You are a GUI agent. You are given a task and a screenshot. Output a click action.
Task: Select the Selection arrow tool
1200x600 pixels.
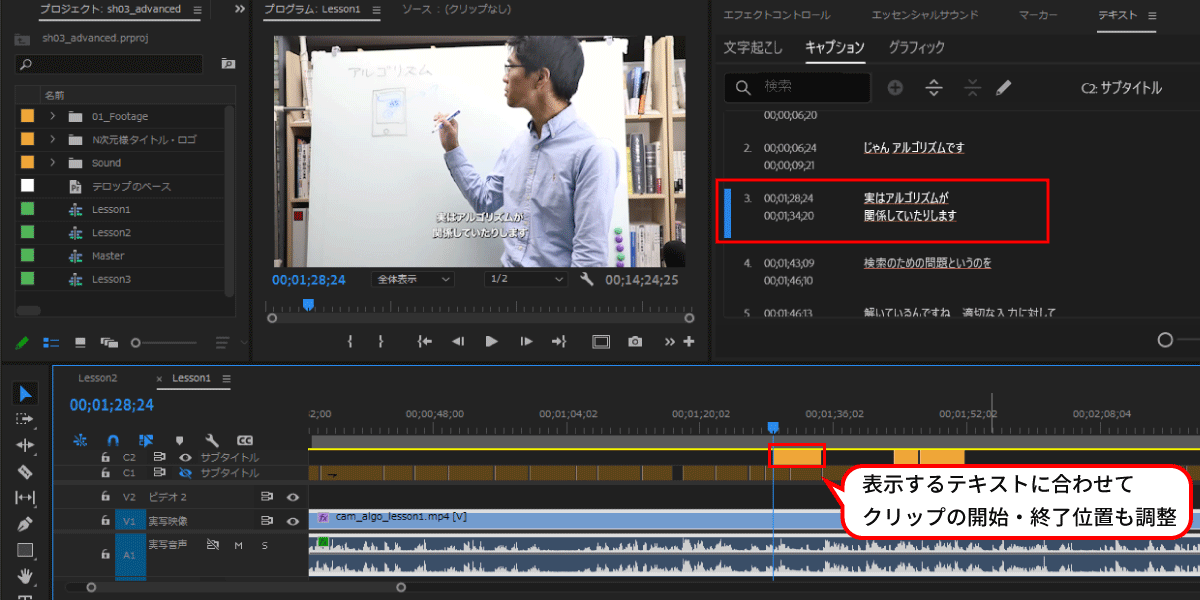tap(26, 393)
